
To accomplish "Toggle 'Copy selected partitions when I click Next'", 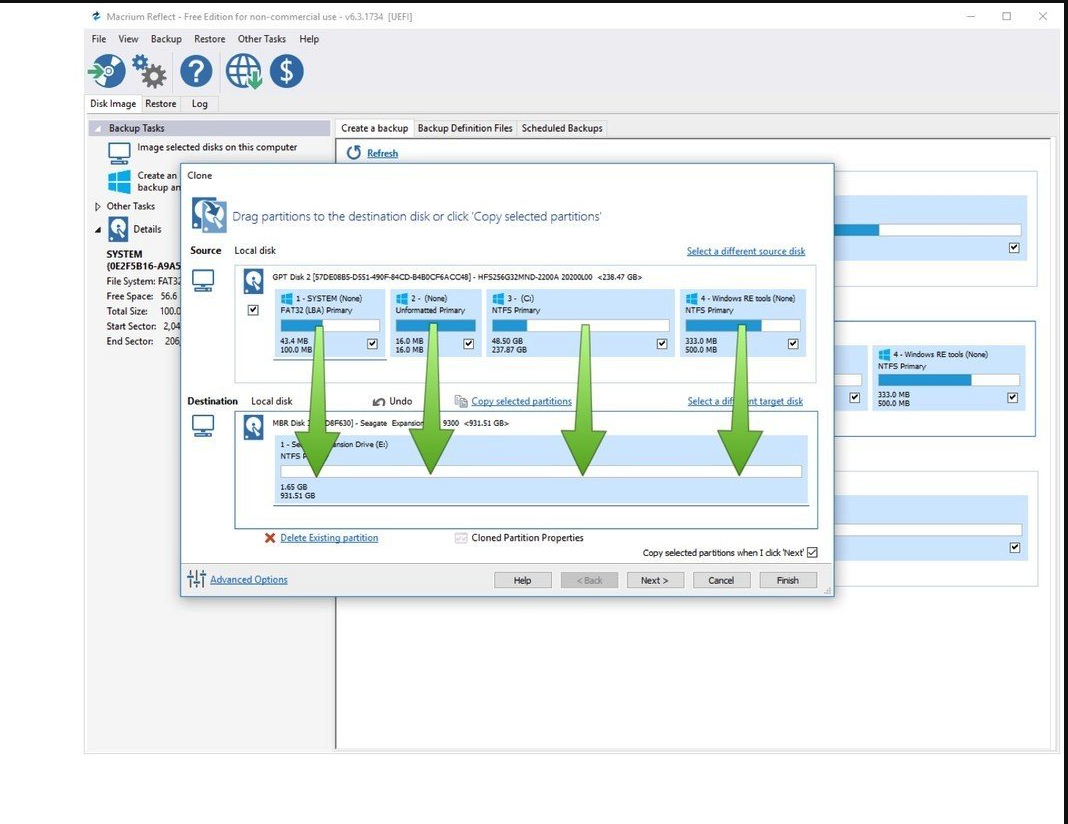I will [x=812, y=552].
